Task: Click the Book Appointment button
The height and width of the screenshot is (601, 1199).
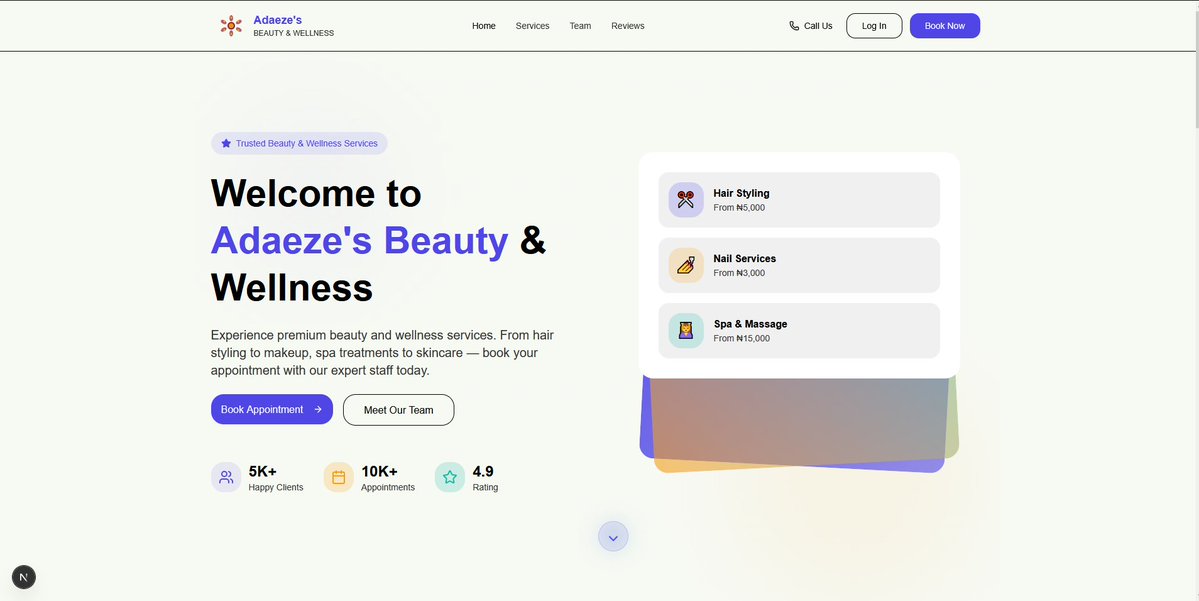Action: coord(272,410)
